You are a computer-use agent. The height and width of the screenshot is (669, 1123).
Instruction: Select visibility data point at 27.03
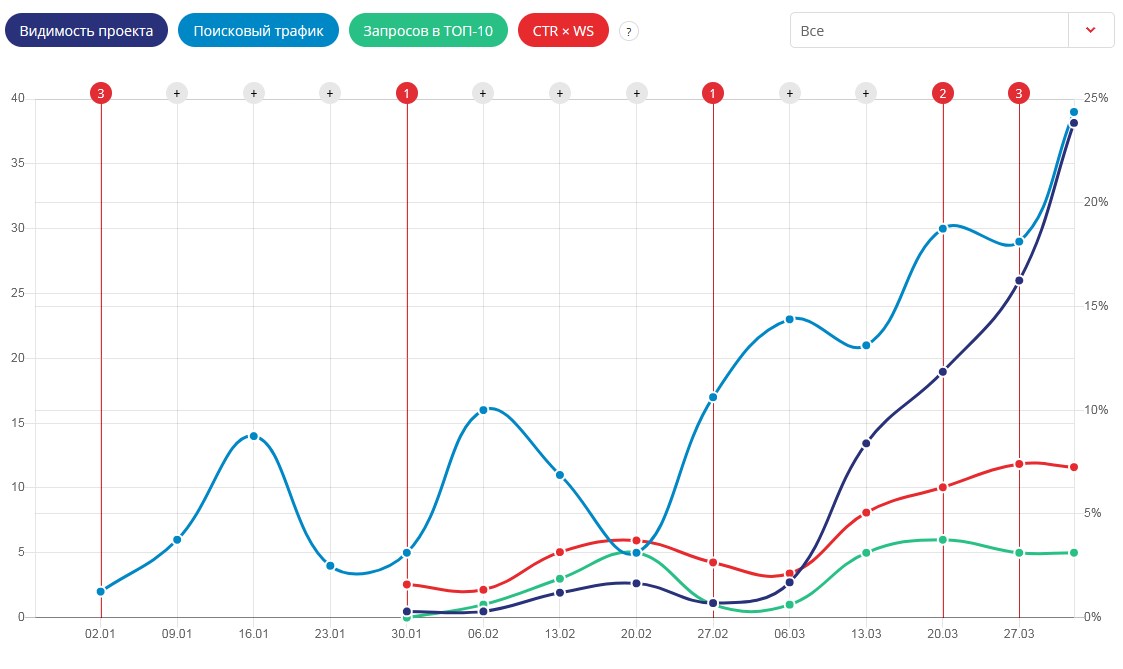1018,281
